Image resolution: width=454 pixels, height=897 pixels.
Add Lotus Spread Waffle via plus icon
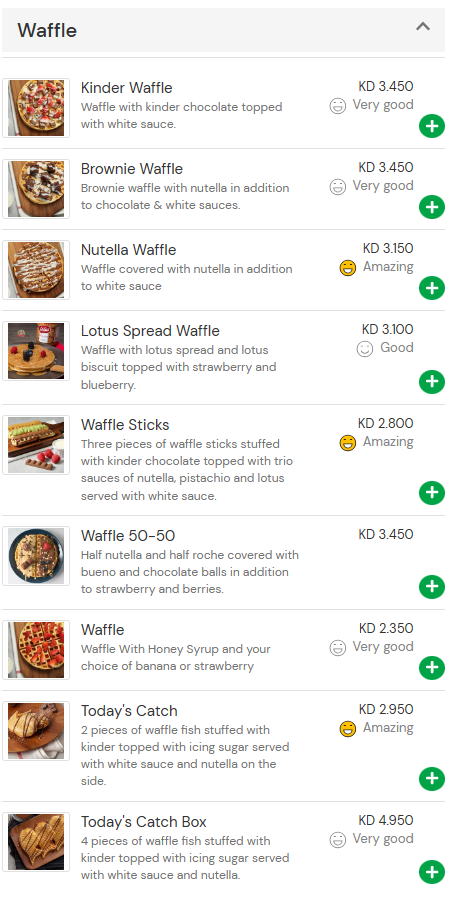pos(432,382)
